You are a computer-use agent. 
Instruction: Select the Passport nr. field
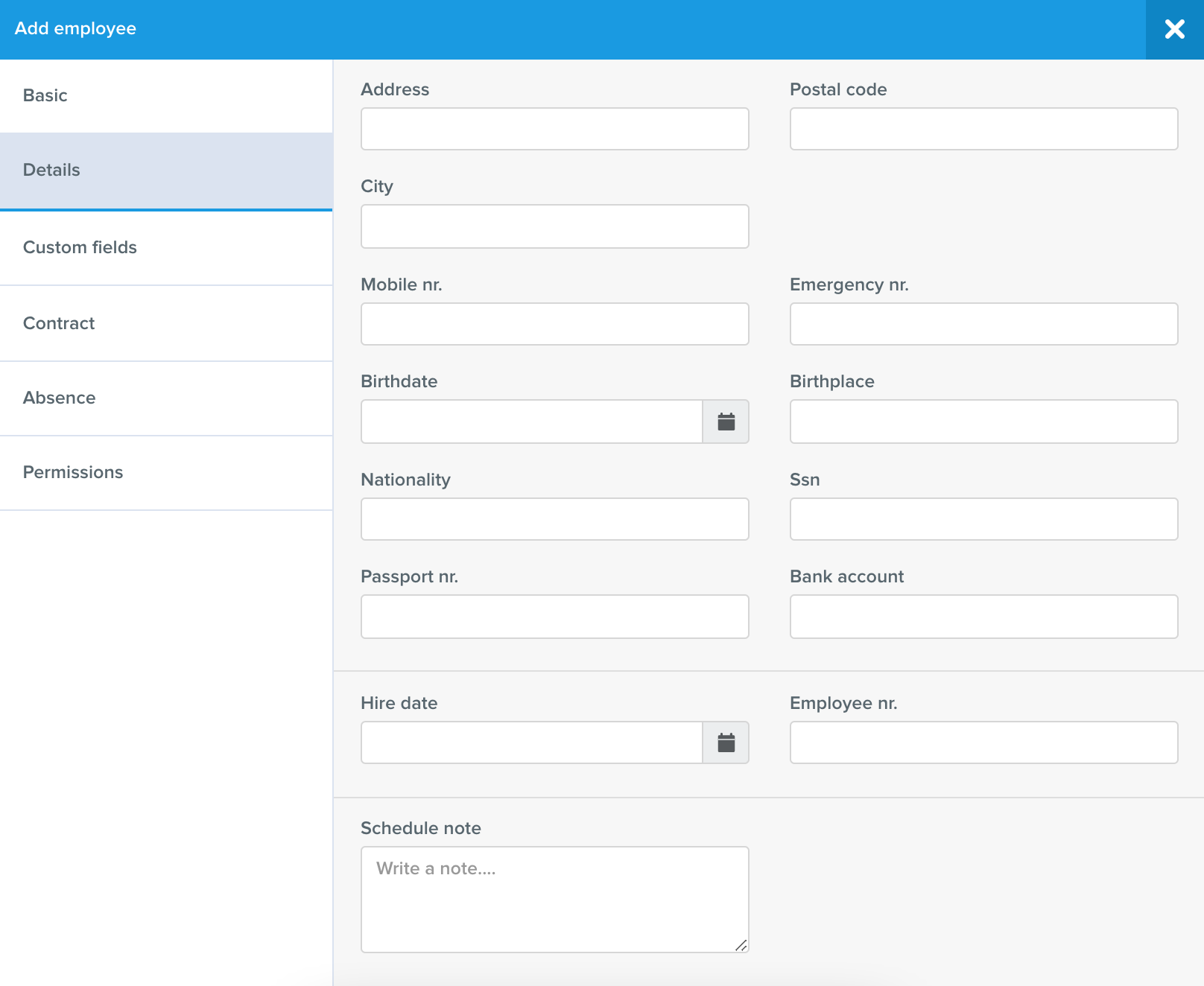point(554,617)
